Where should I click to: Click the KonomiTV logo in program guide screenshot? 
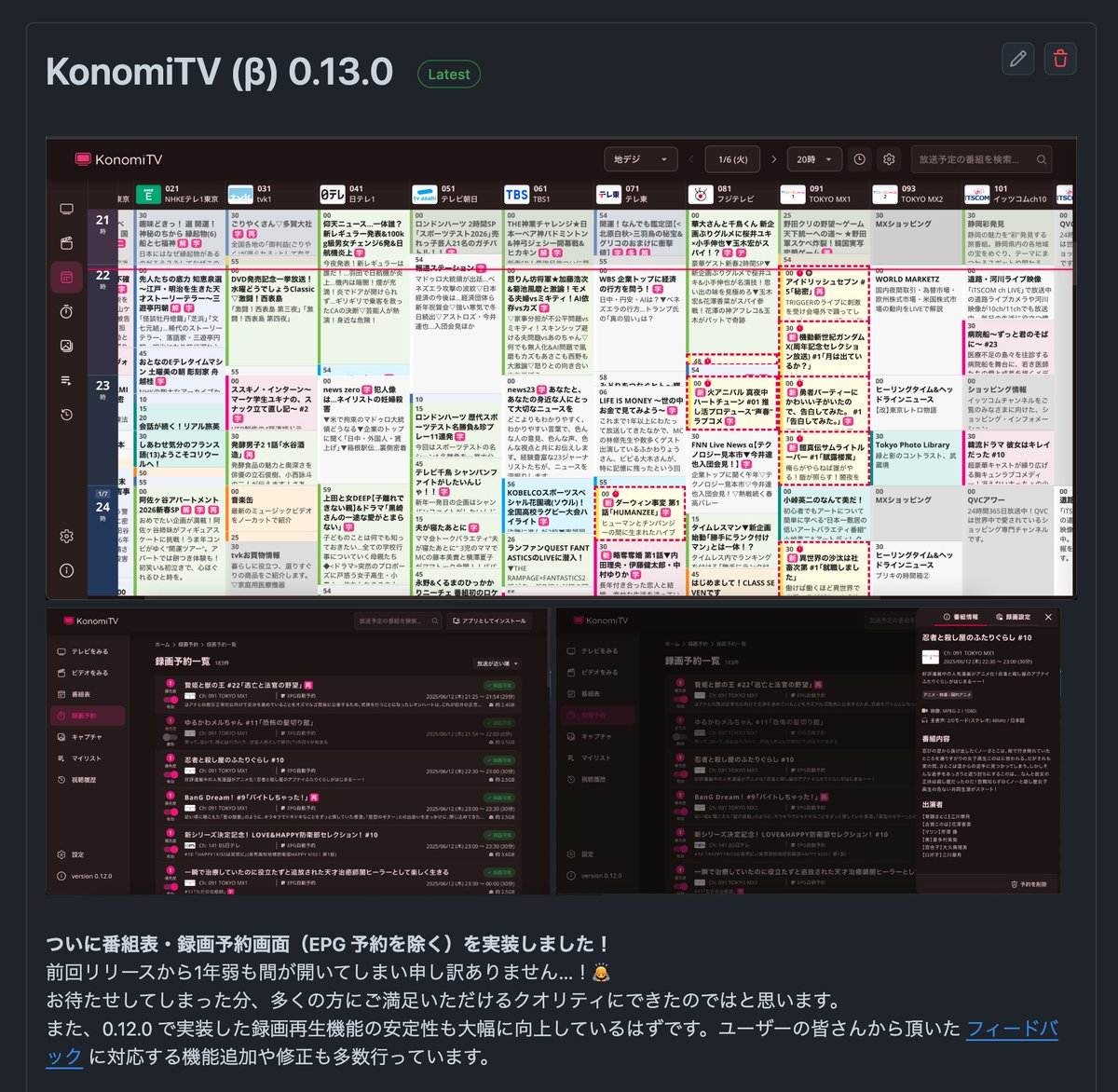coord(118,159)
